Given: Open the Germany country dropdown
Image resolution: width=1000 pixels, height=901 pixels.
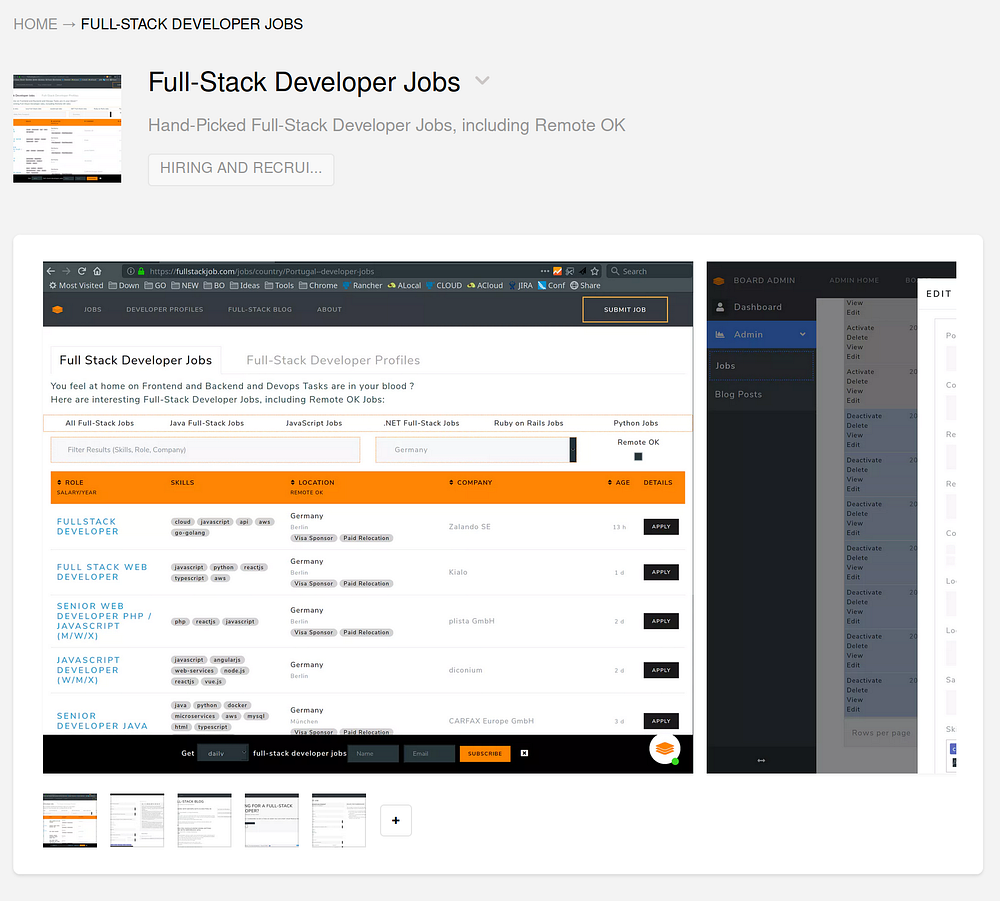Looking at the screenshot, I should pos(476,450).
